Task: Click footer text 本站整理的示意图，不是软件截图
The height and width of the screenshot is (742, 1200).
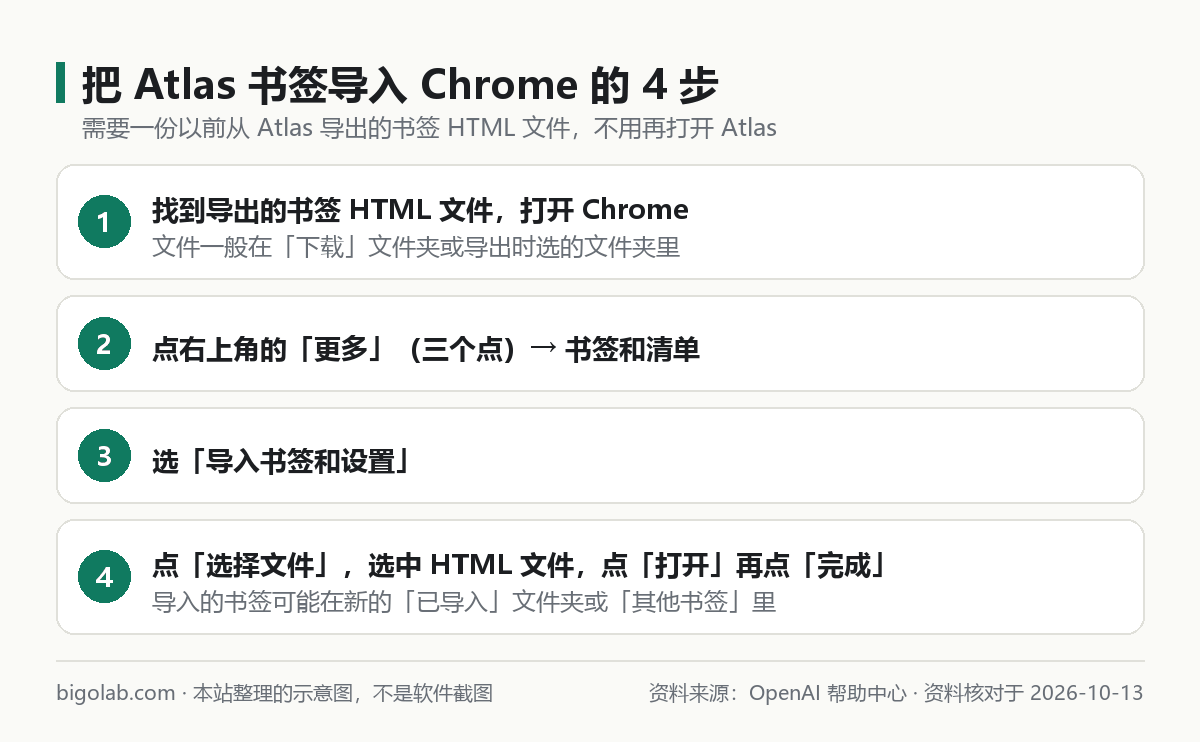Action: pyautogui.click(x=342, y=693)
